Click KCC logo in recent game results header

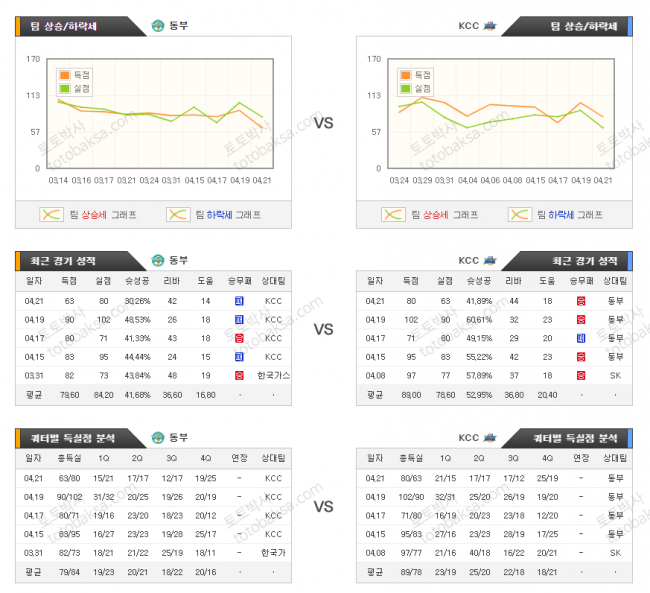coord(490,260)
